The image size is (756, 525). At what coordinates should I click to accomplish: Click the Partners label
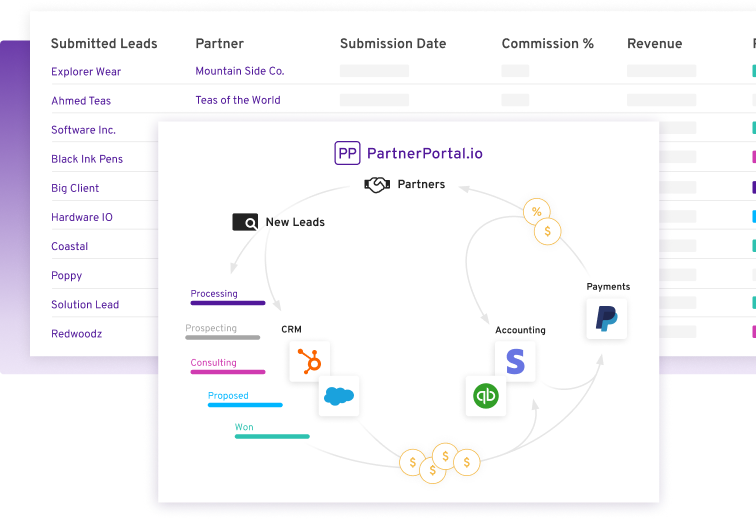click(x=421, y=184)
